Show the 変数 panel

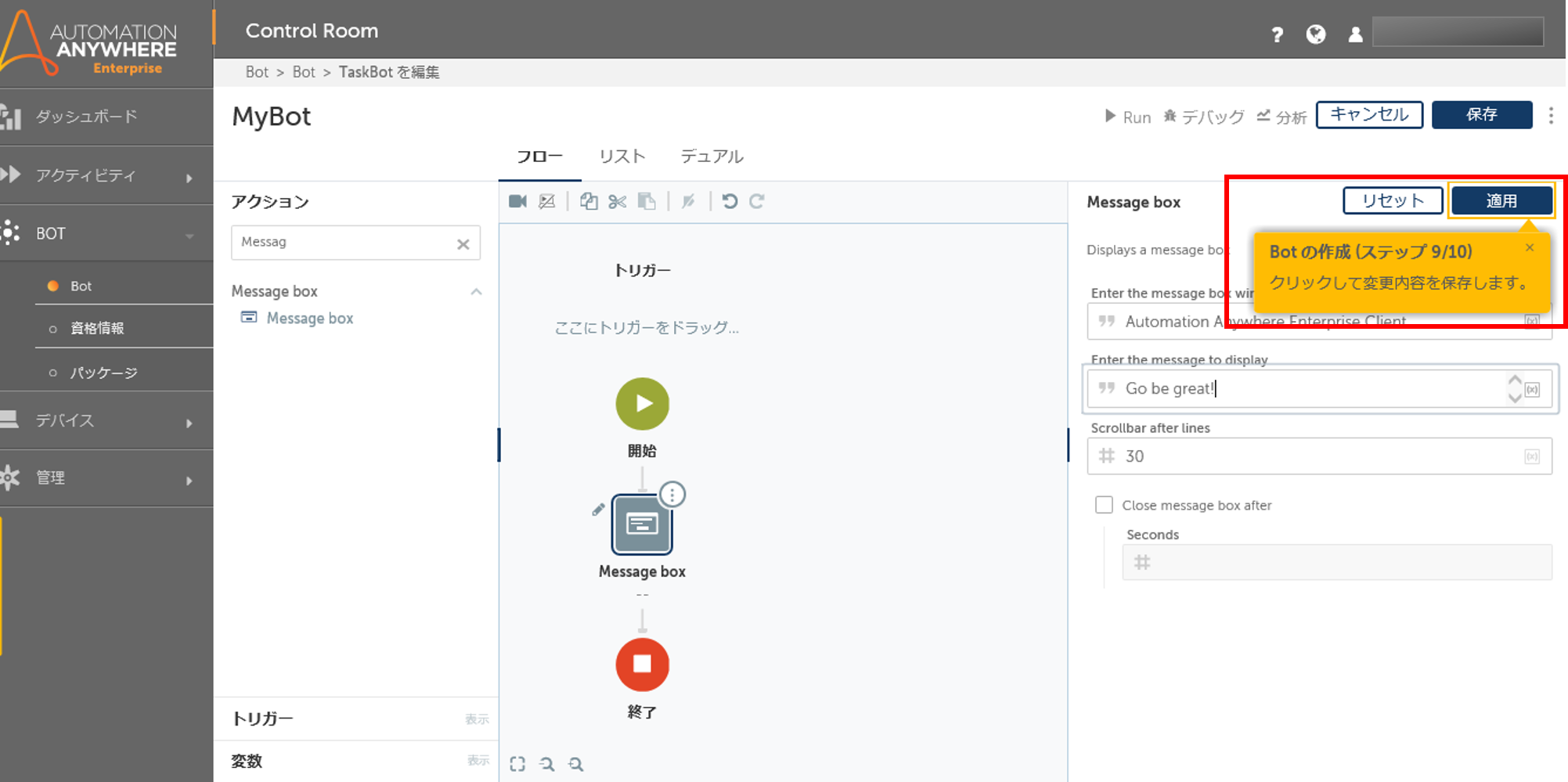(x=478, y=760)
